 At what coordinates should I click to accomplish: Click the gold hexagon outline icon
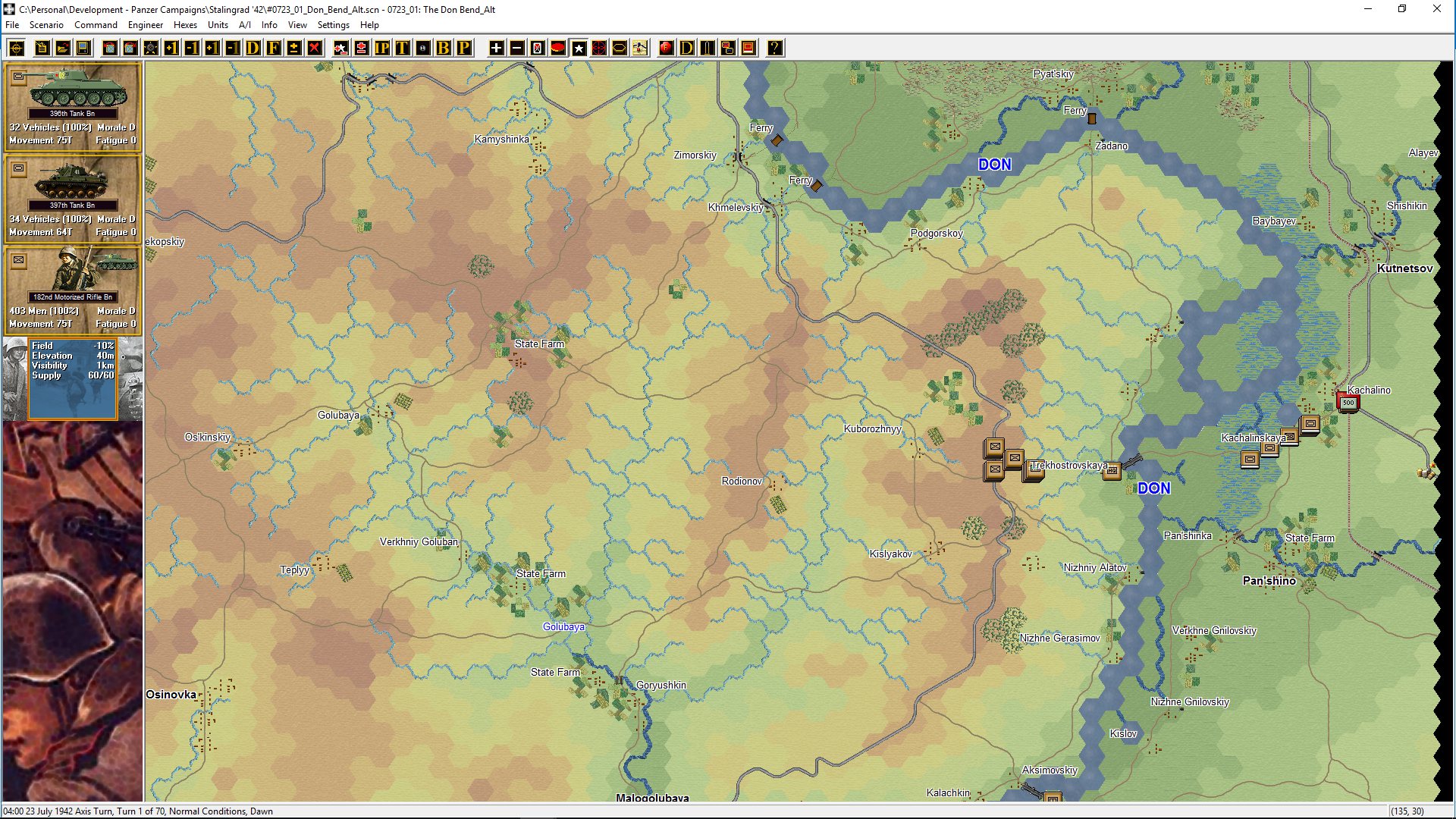pos(620,49)
